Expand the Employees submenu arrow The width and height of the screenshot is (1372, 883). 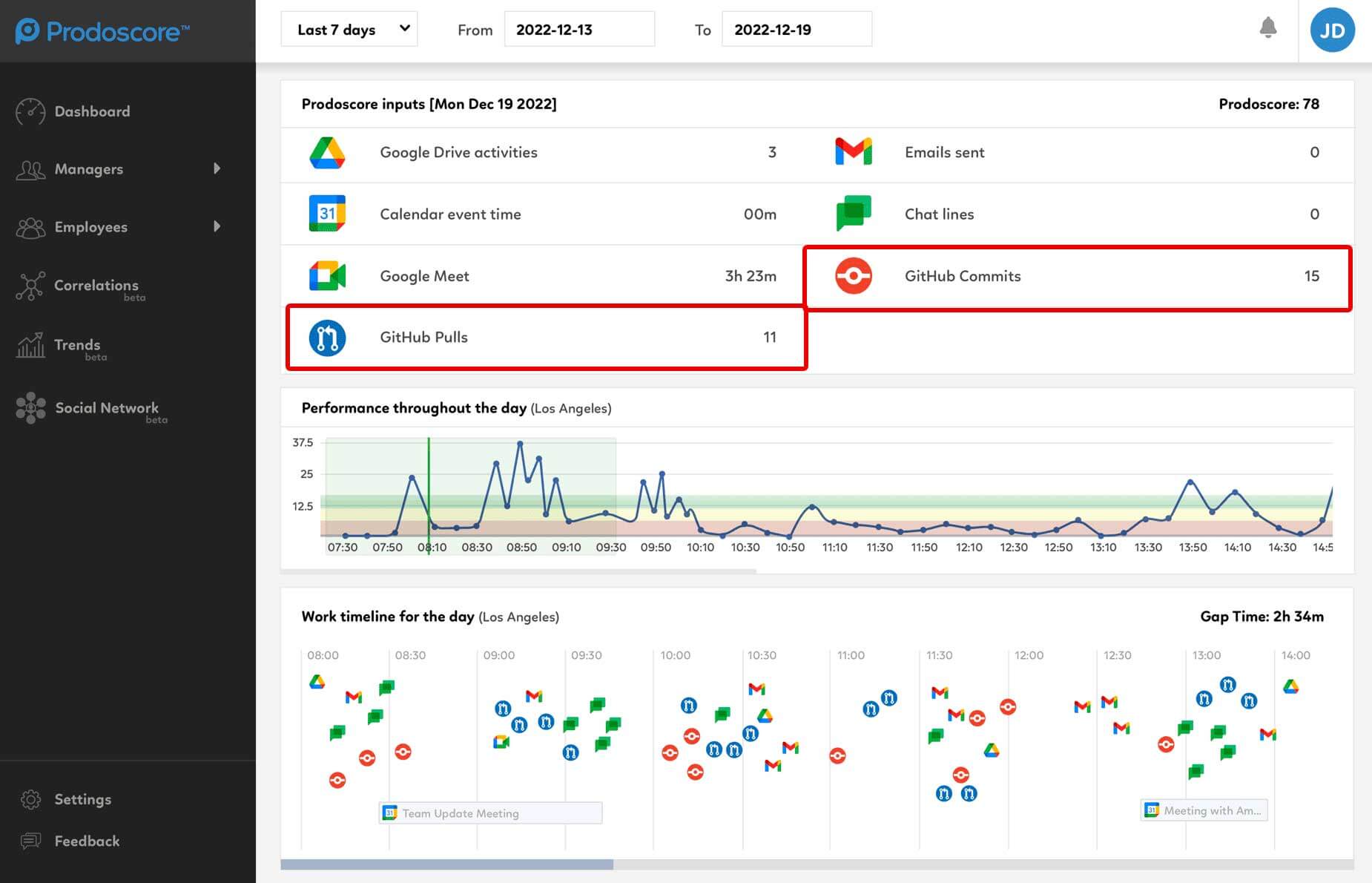pos(217,226)
